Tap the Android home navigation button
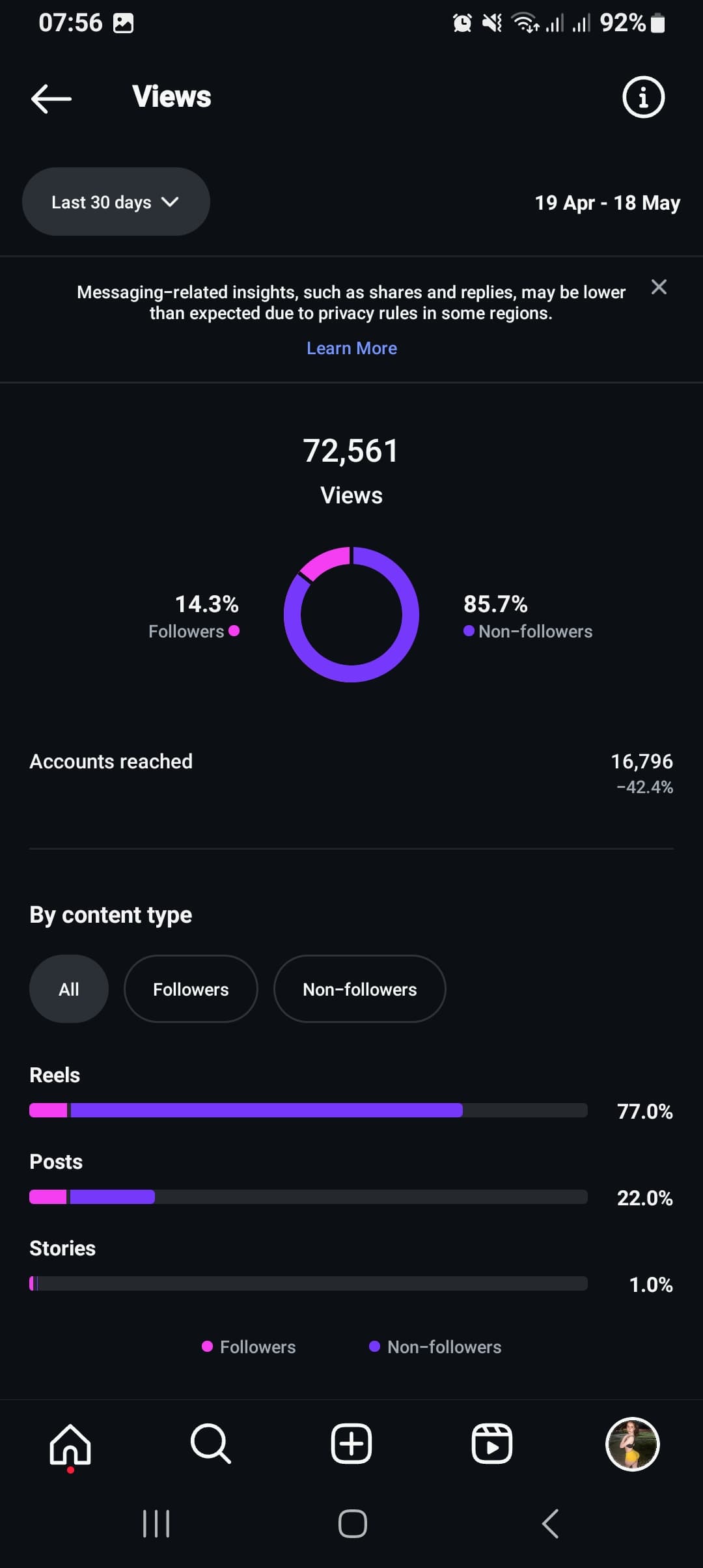Viewport: 703px width, 1568px height. click(352, 1524)
